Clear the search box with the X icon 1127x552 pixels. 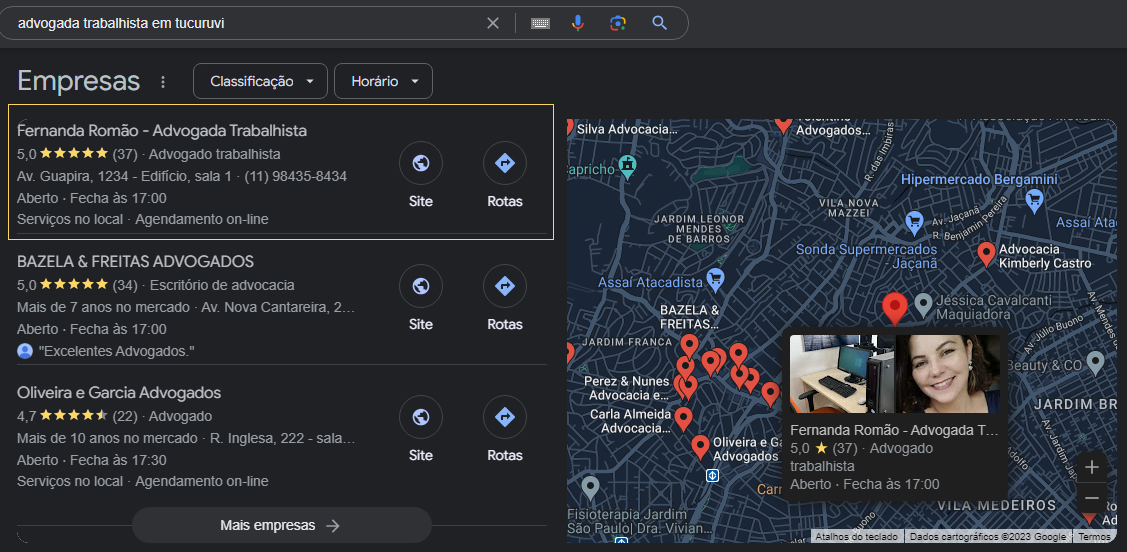(x=492, y=23)
